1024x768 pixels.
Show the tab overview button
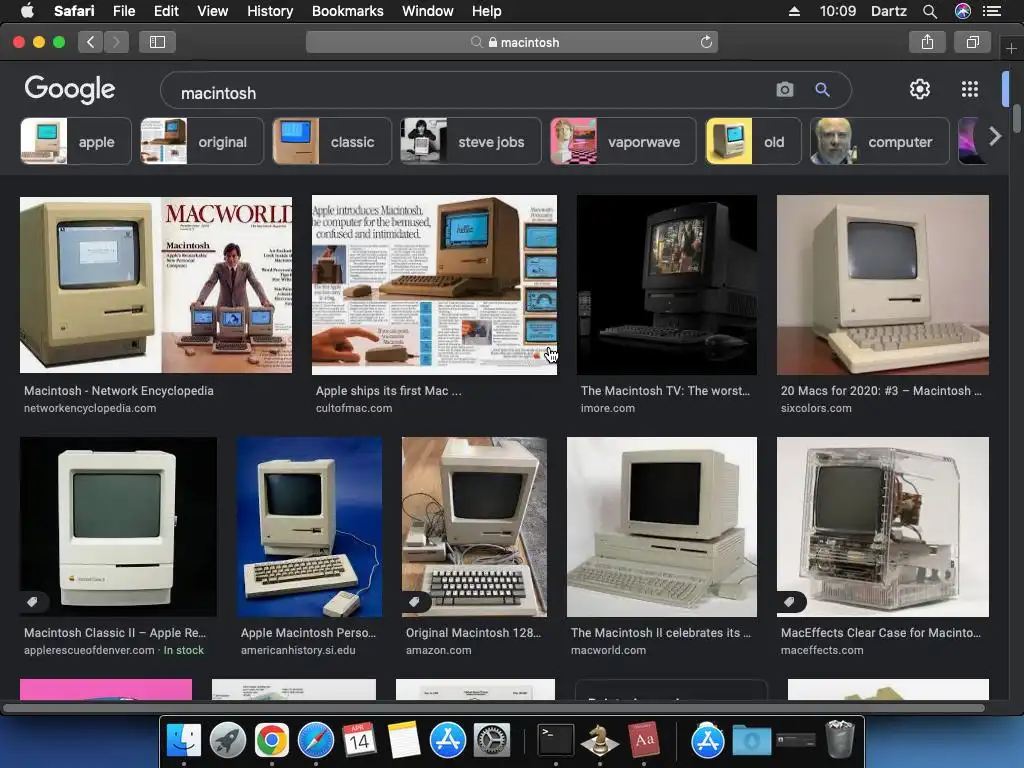coord(972,42)
